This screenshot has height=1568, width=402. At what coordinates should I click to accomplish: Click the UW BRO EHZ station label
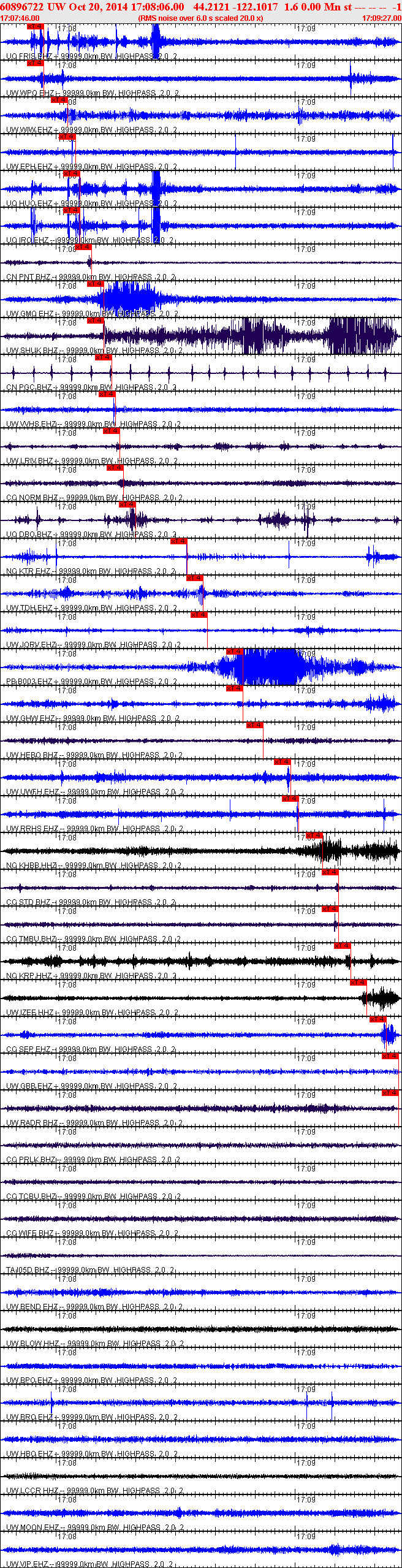[x=29, y=1417]
